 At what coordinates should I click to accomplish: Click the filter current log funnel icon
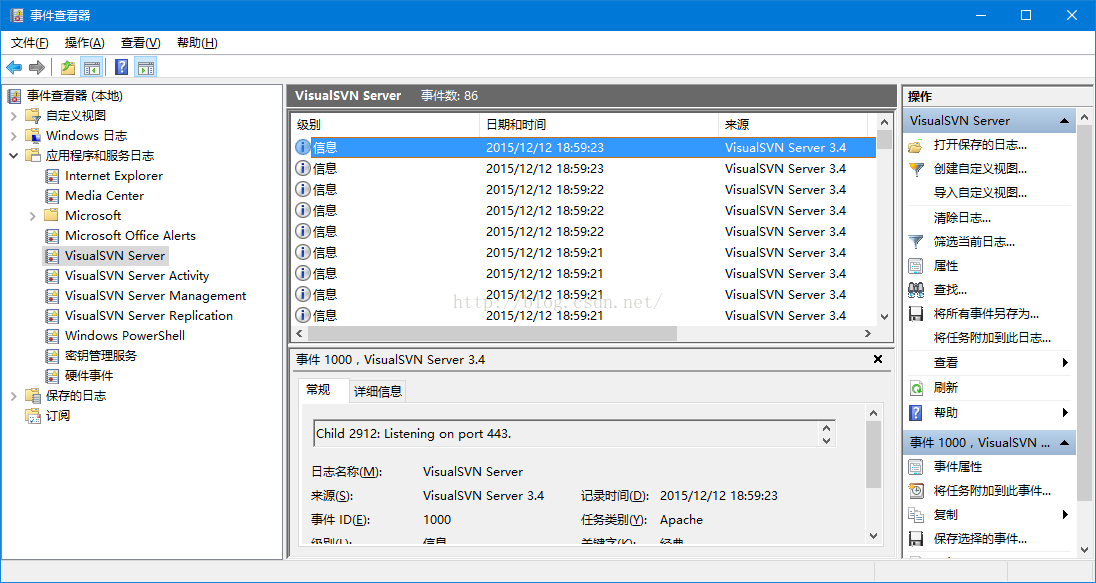(916, 242)
